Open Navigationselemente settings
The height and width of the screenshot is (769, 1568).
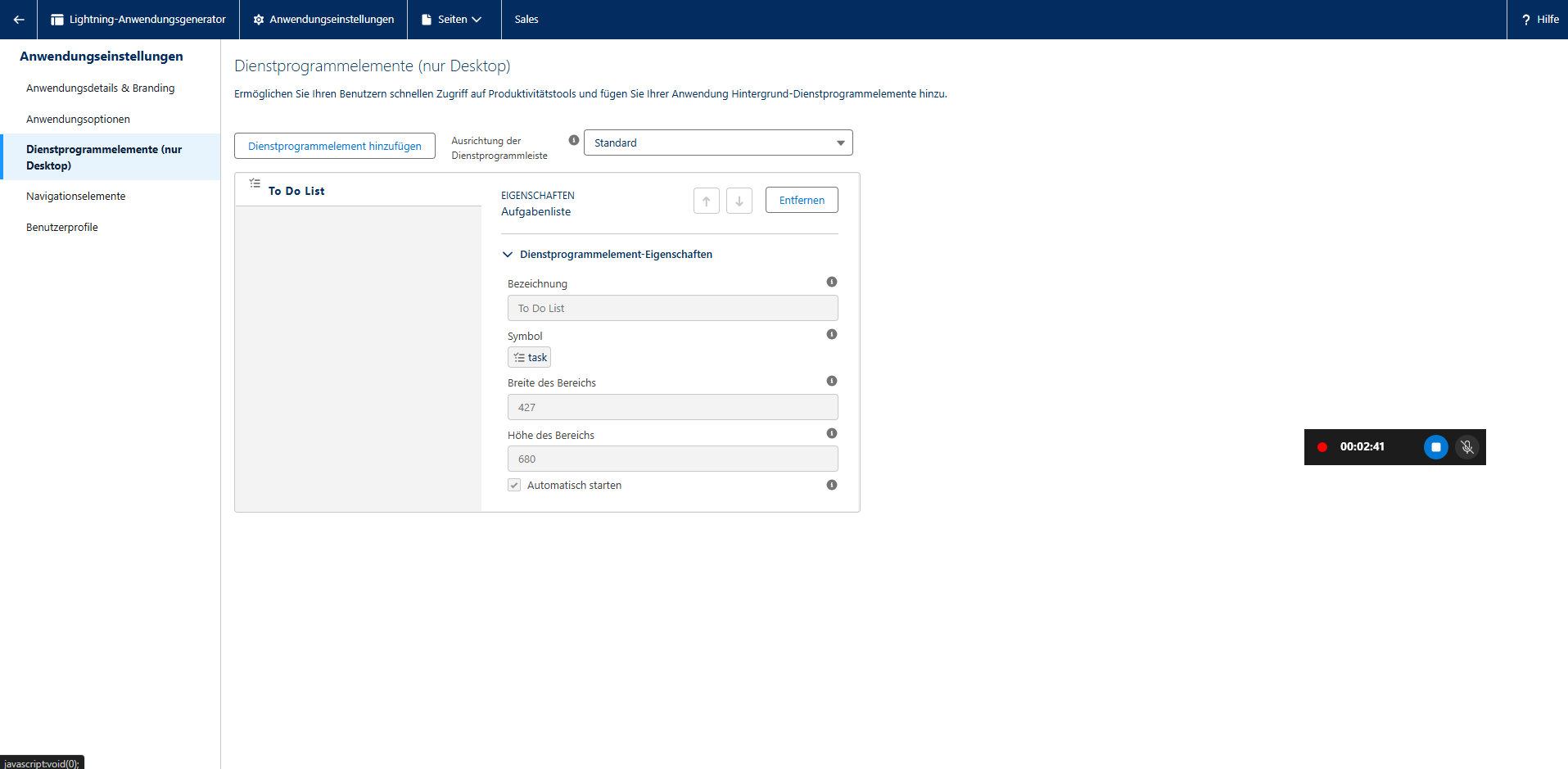tap(76, 196)
